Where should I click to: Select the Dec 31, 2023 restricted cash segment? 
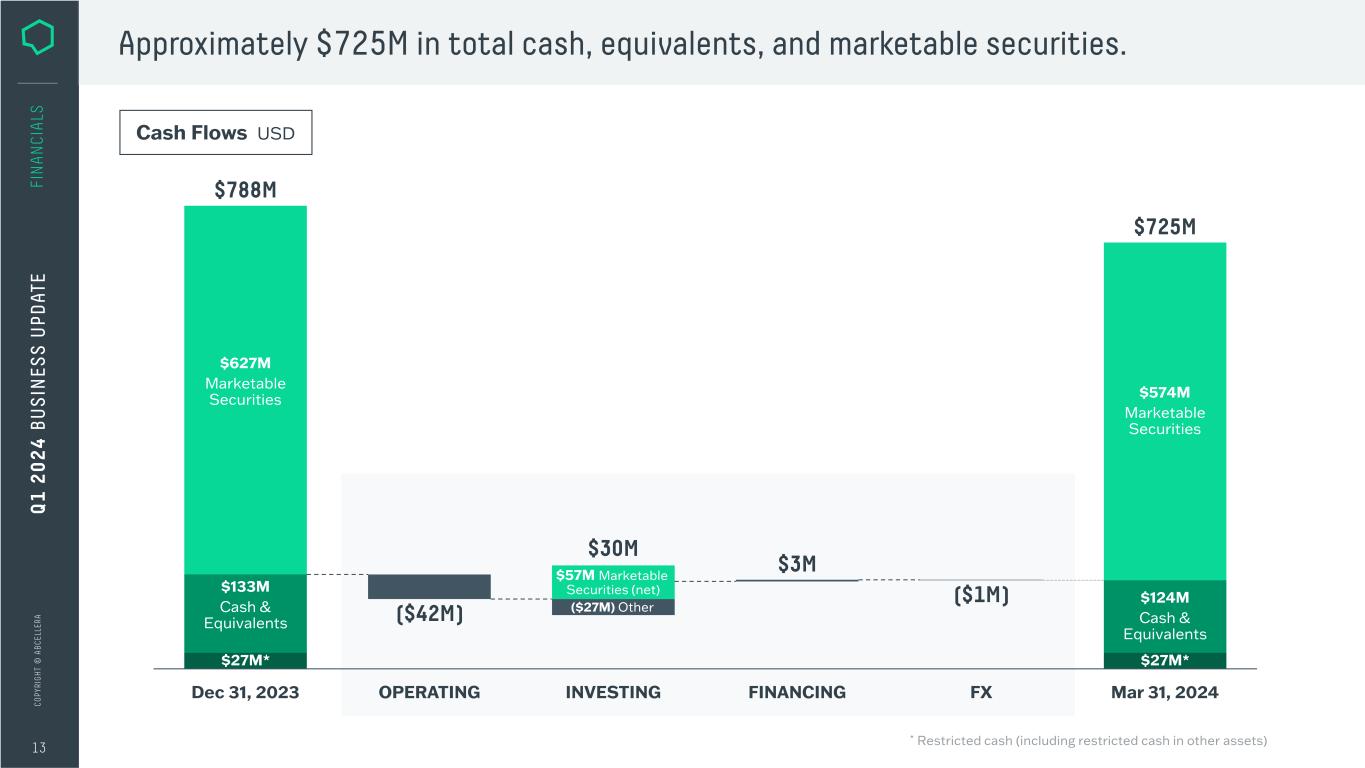click(245, 660)
